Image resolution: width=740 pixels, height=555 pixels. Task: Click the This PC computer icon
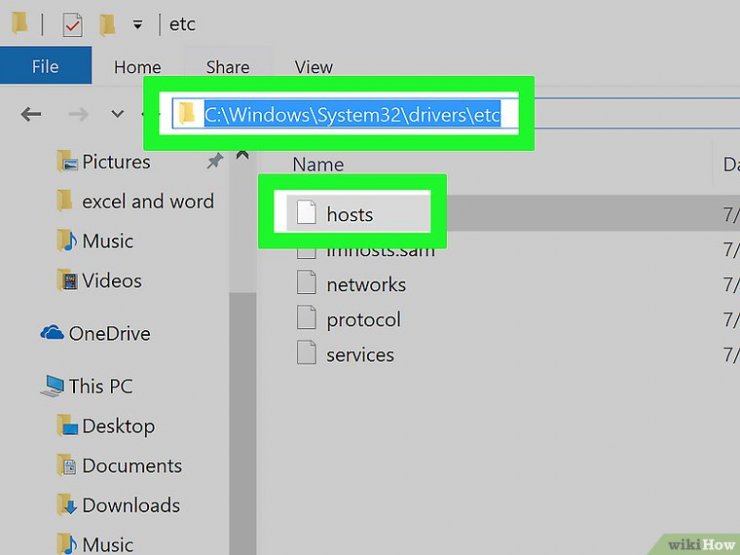tap(52, 386)
